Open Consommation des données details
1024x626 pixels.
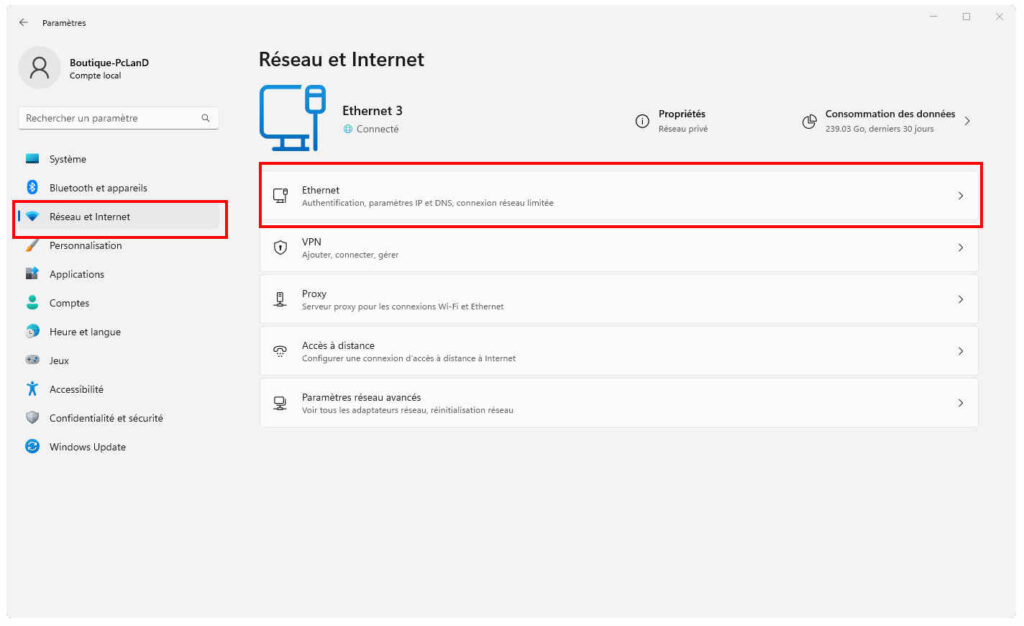(x=887, y=121)
